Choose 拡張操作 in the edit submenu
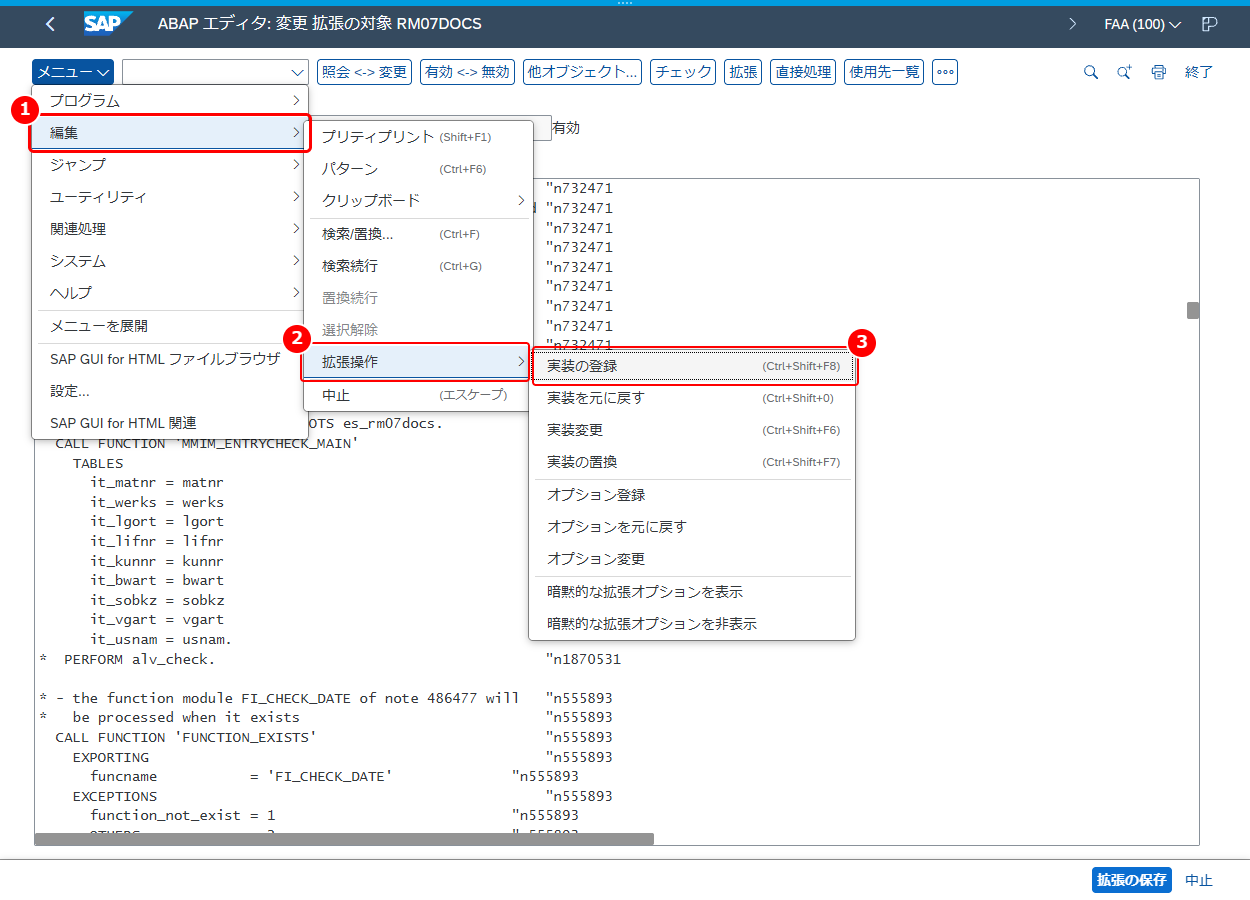Screen dimensions: 1250x900 point(418,362)
